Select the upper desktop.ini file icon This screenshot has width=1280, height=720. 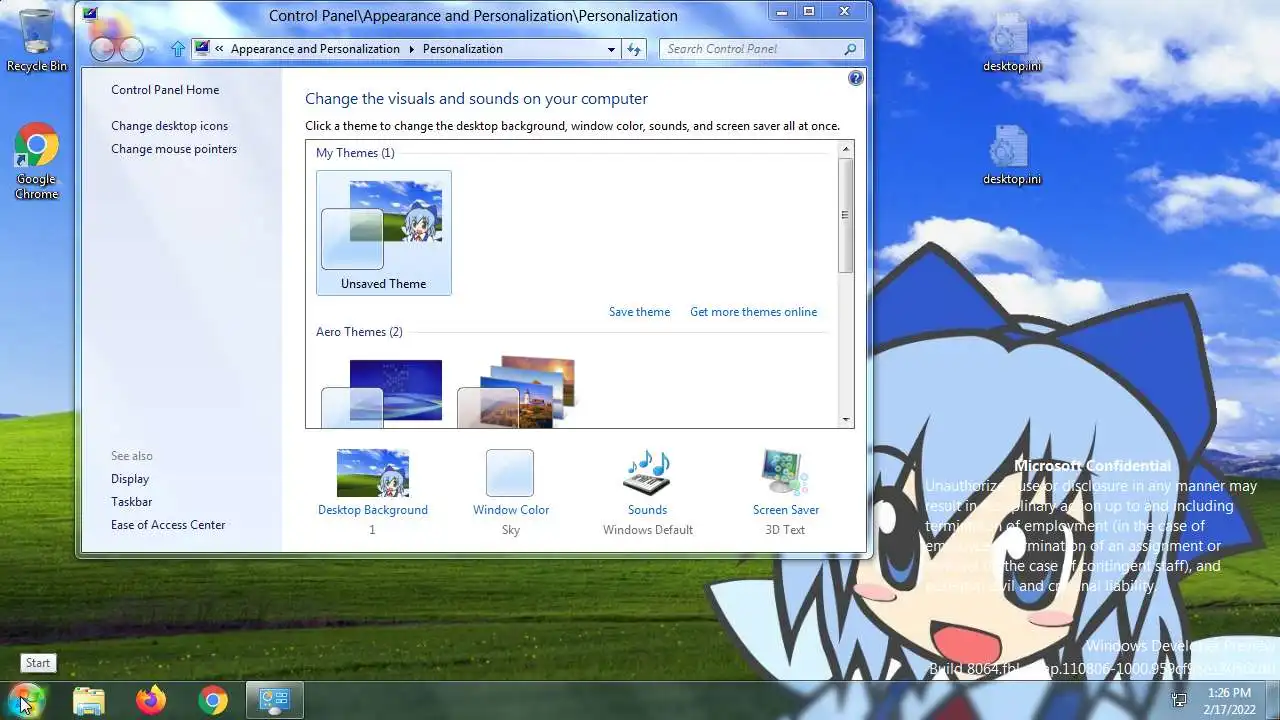pos(1011,43)
